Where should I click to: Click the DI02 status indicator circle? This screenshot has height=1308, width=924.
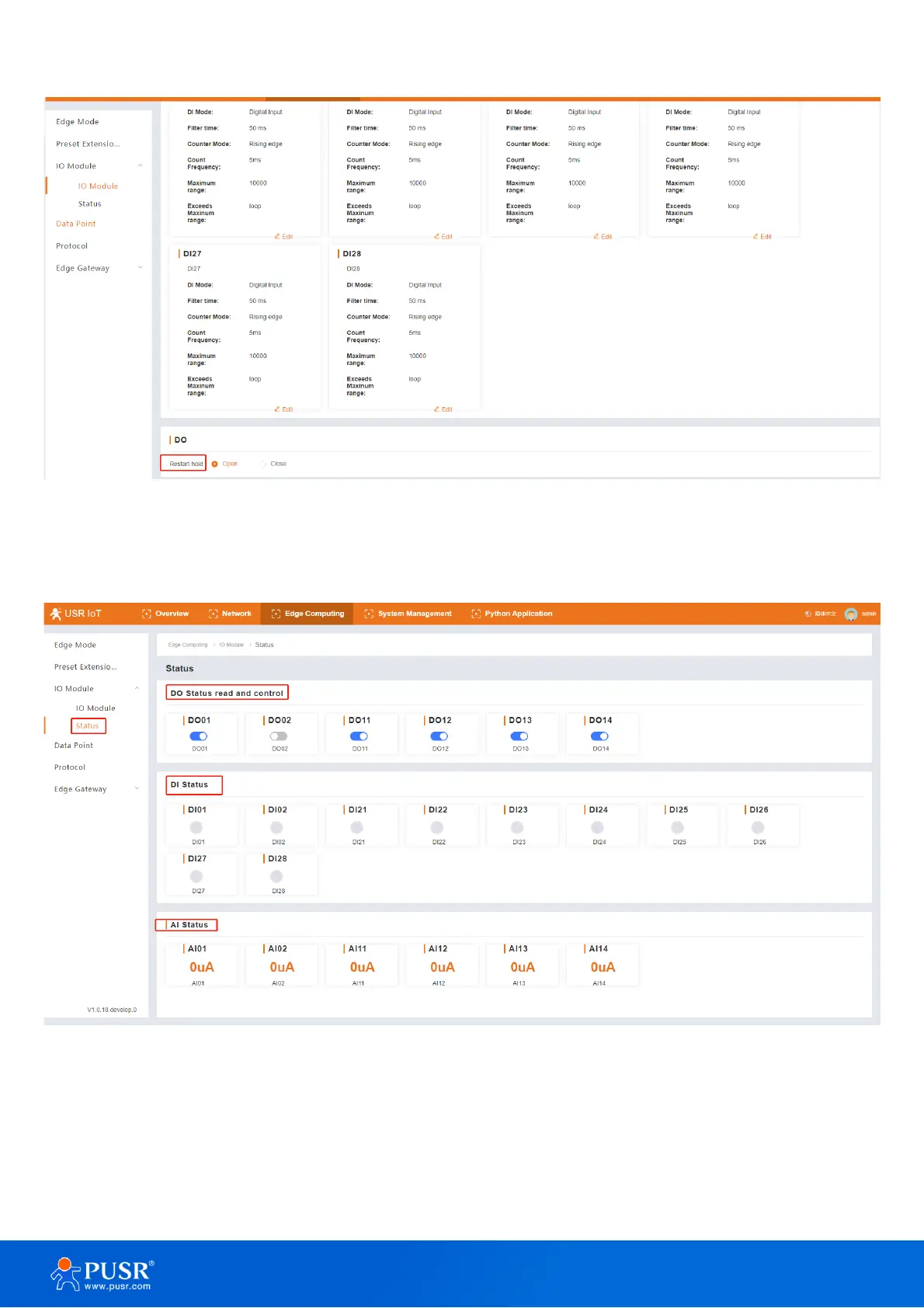click(x=276, y=827)
